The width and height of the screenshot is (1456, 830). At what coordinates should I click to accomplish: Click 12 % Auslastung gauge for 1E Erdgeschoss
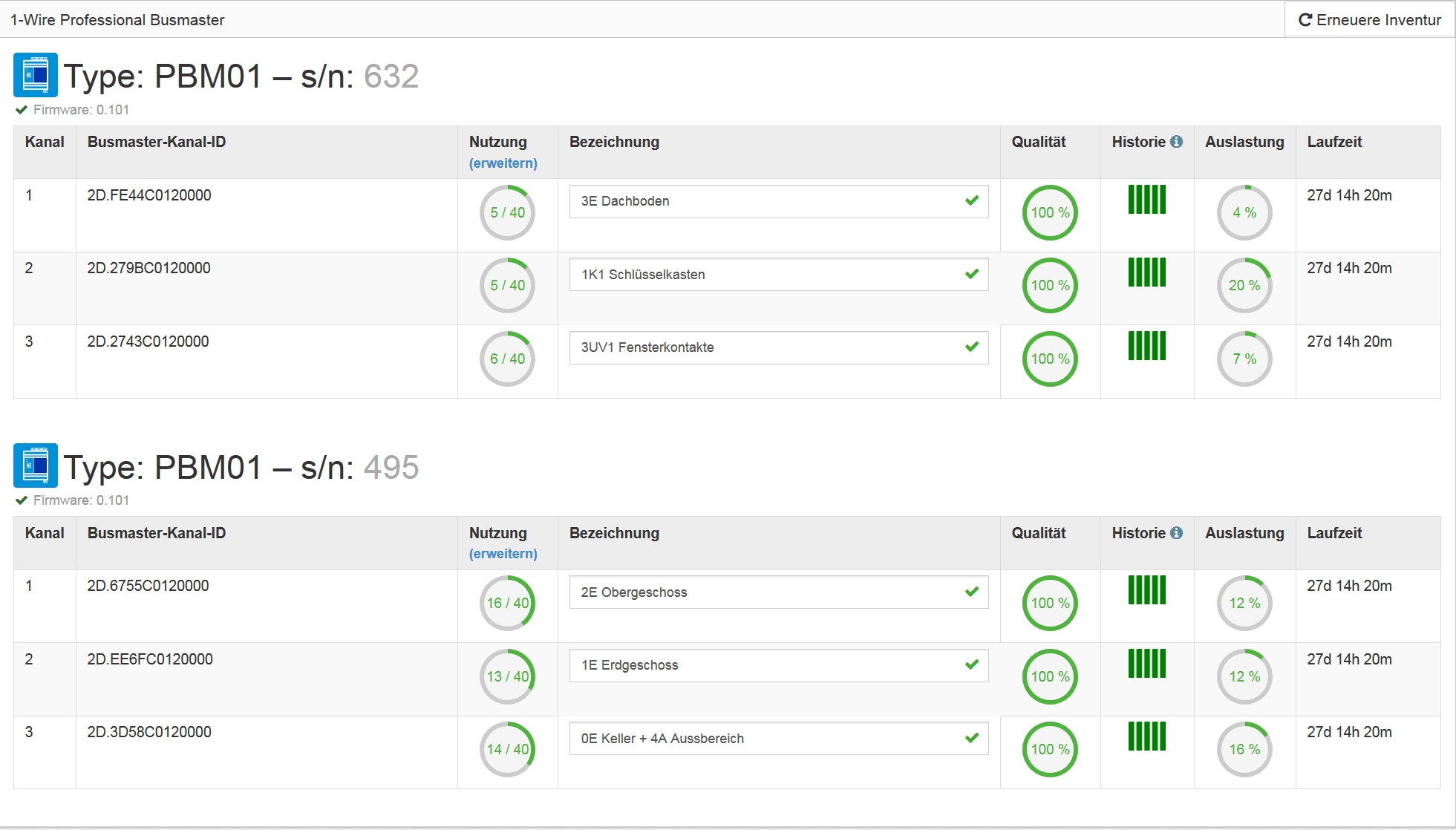tap(1245, 676)
